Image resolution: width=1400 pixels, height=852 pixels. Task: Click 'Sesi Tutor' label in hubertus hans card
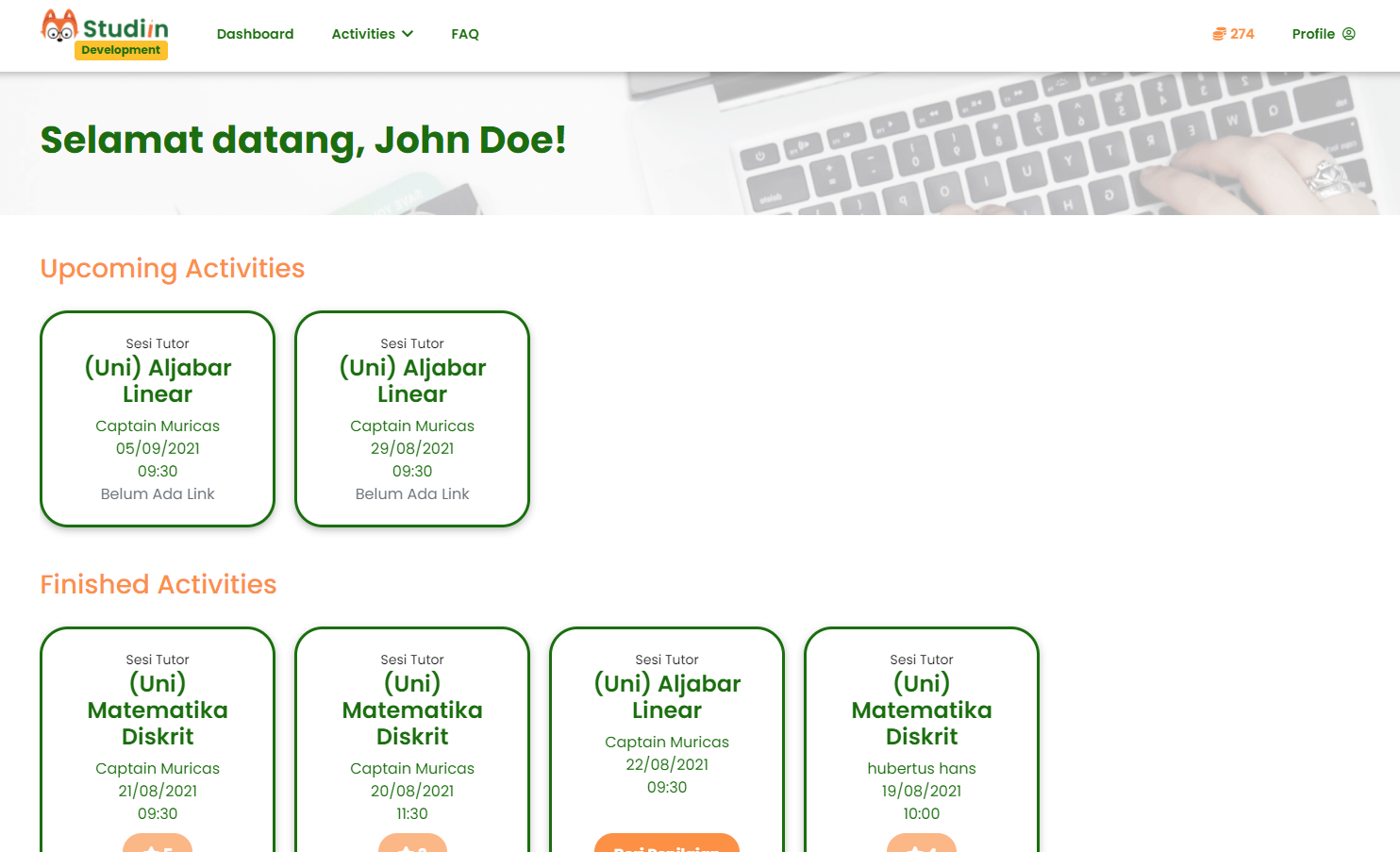coord(922,660)
